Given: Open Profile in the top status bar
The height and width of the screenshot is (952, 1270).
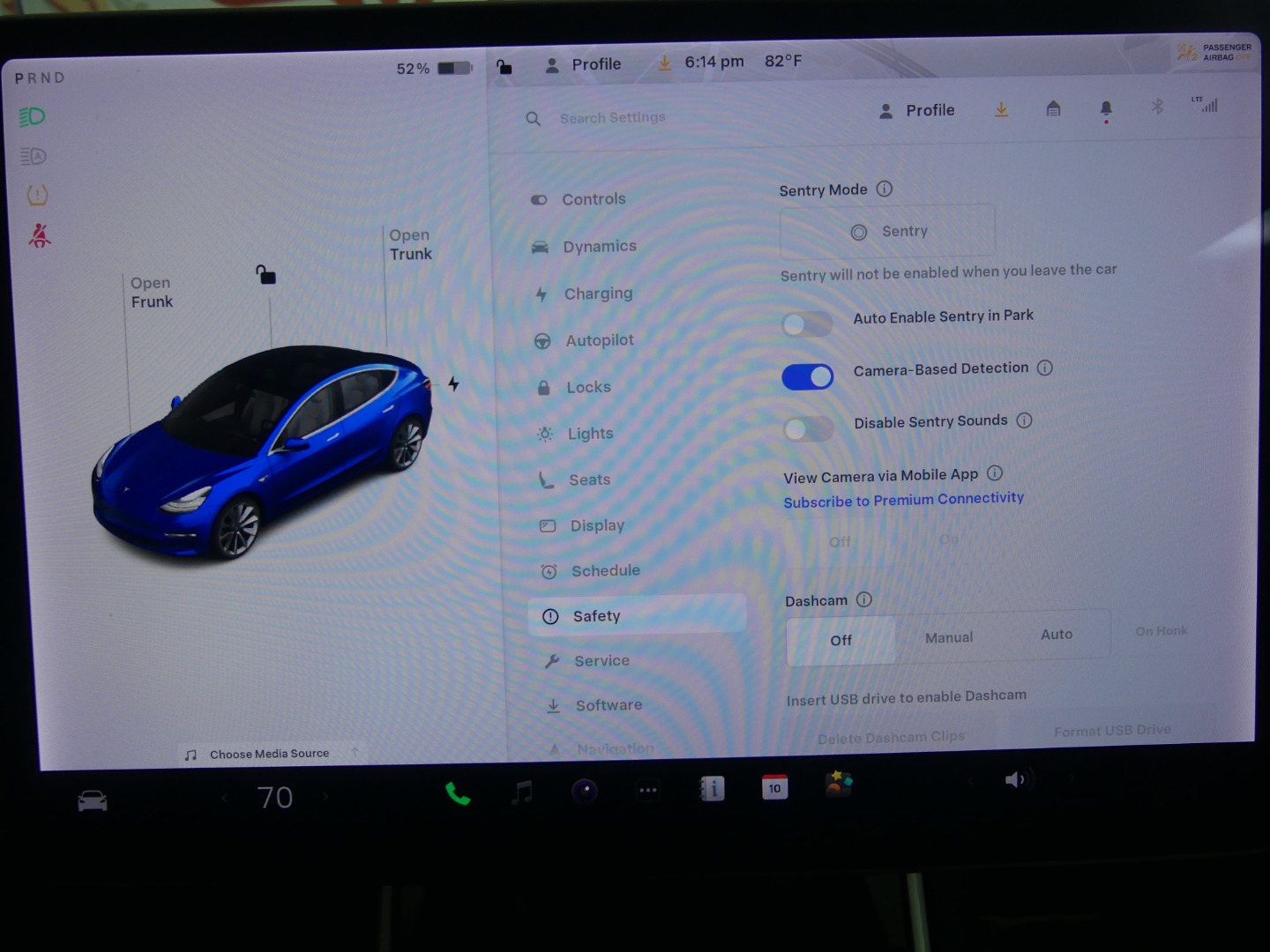Looking at the screenshot, I should pos(583,64).
